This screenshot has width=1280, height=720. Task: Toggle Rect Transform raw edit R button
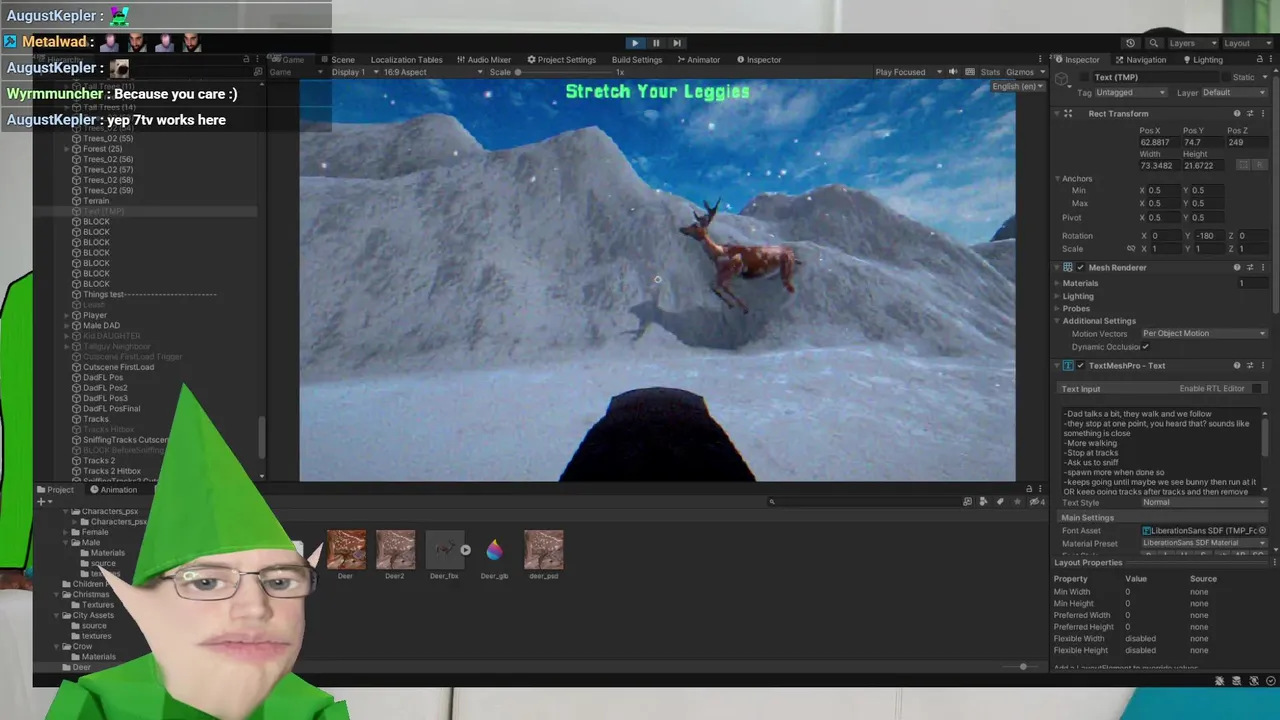tap(1259, 164)
